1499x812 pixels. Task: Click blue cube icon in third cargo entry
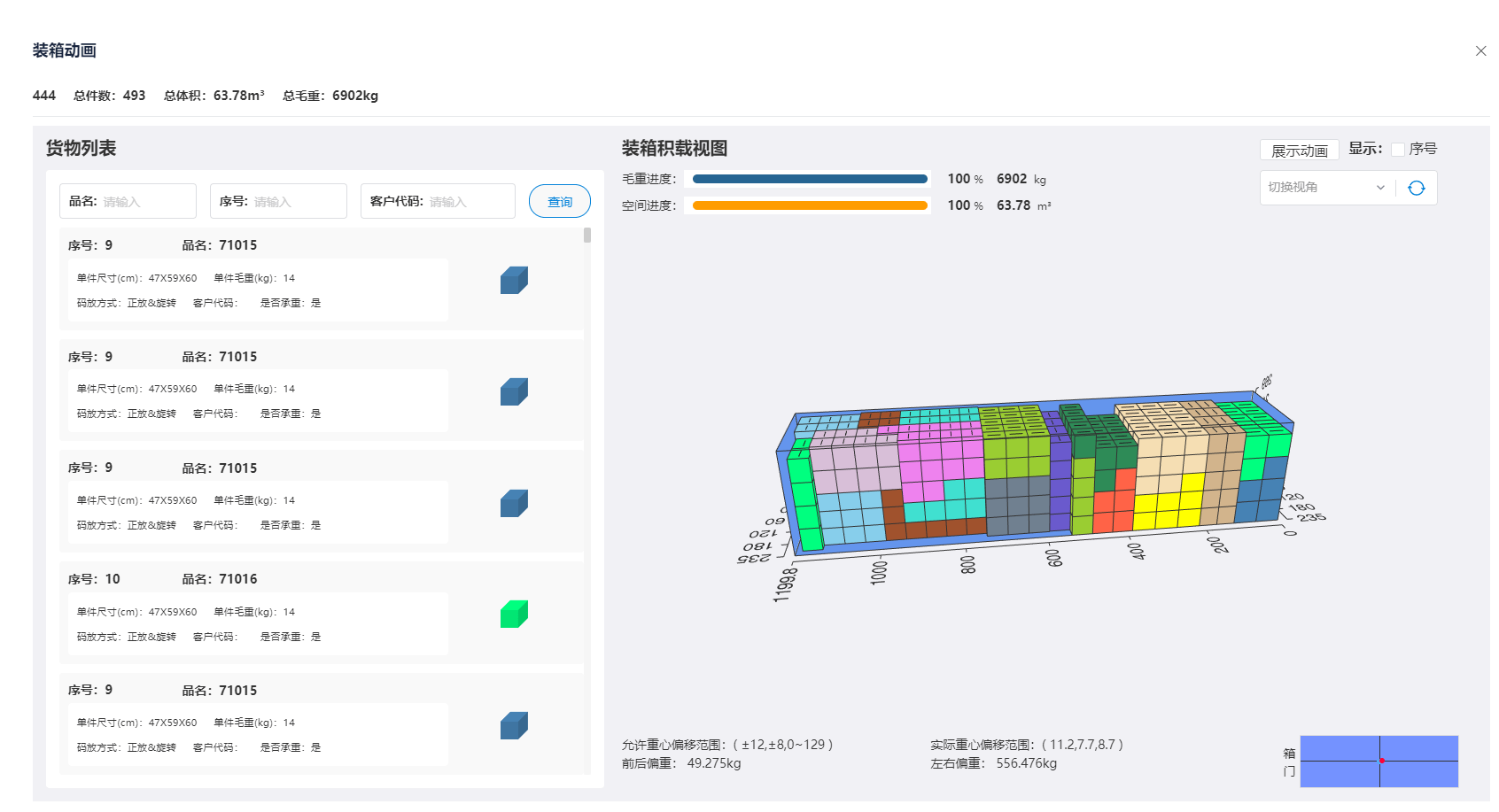pyautogui.click(x=514, y=503)
